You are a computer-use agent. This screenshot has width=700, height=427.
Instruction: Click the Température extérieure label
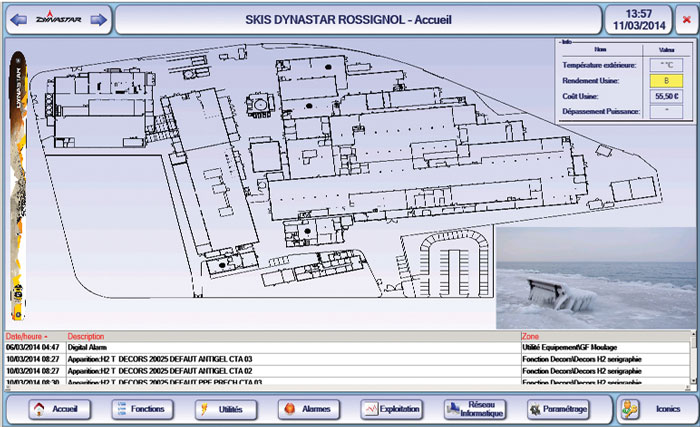click(x=600, y=65)
